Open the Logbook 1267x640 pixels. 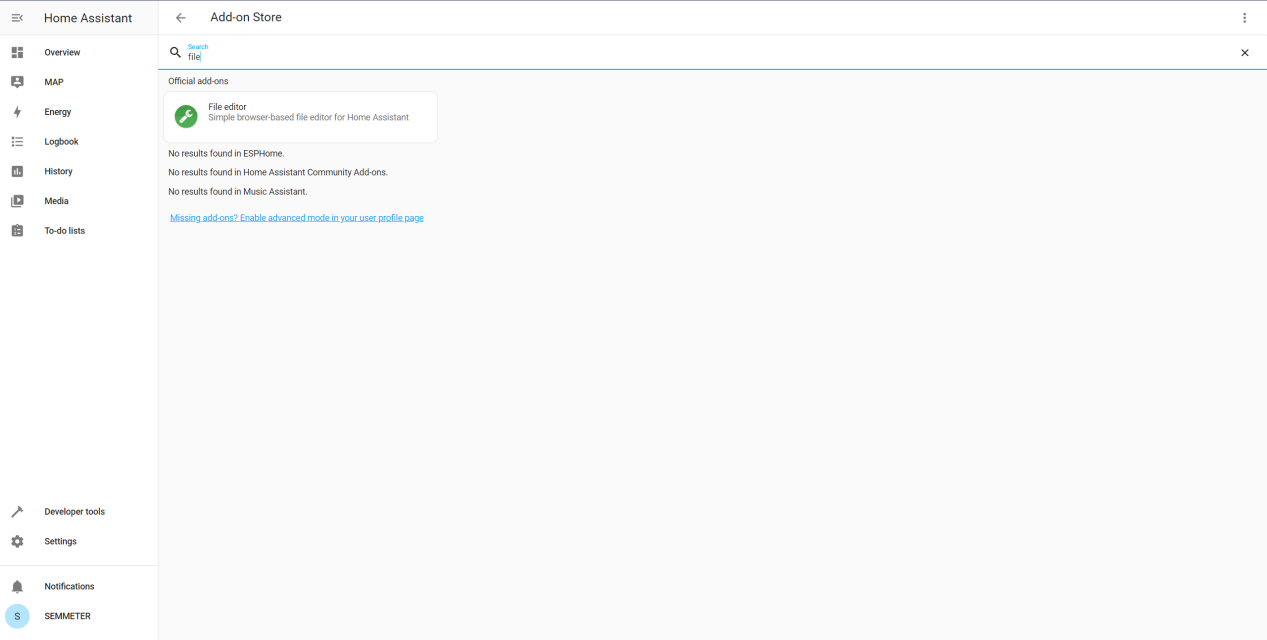pos(79,141)
